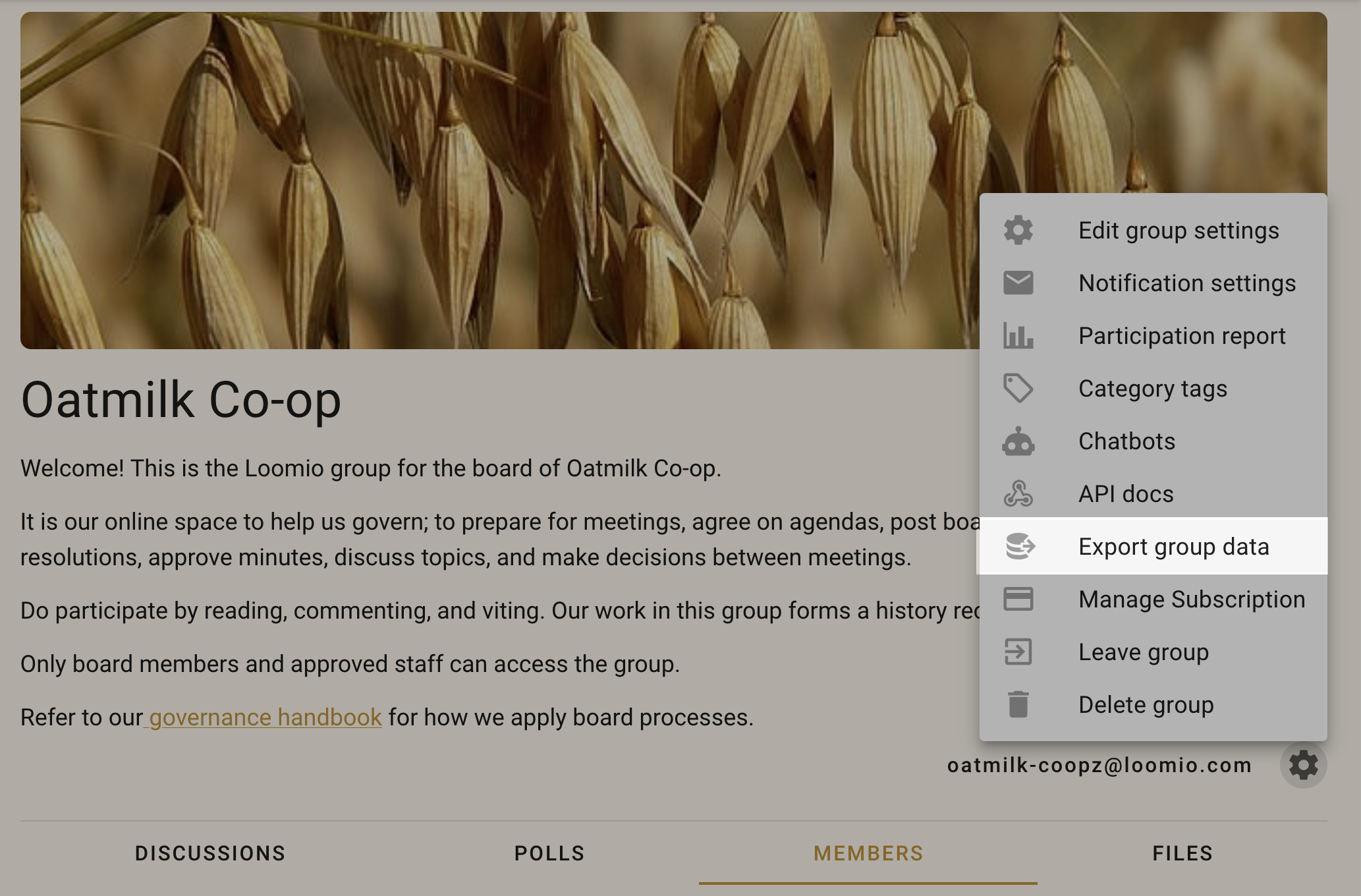Click the 'Only board members and approved staff' line
Image resolution: width=1361 pixels, height=896 pixels.
click(x=350, y=663)
